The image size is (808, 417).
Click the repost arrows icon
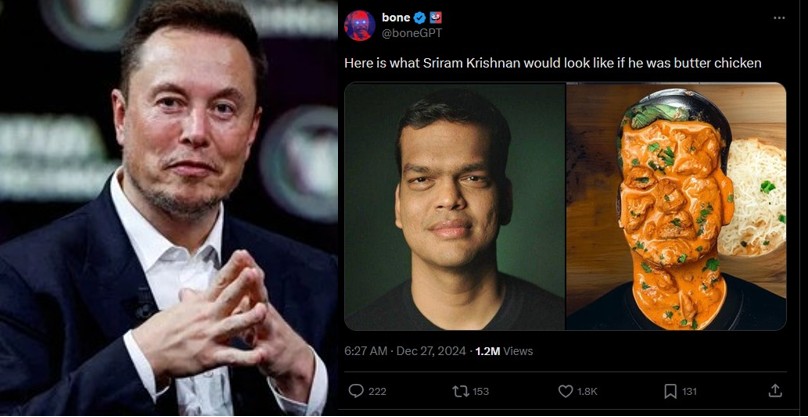(459, 391)
